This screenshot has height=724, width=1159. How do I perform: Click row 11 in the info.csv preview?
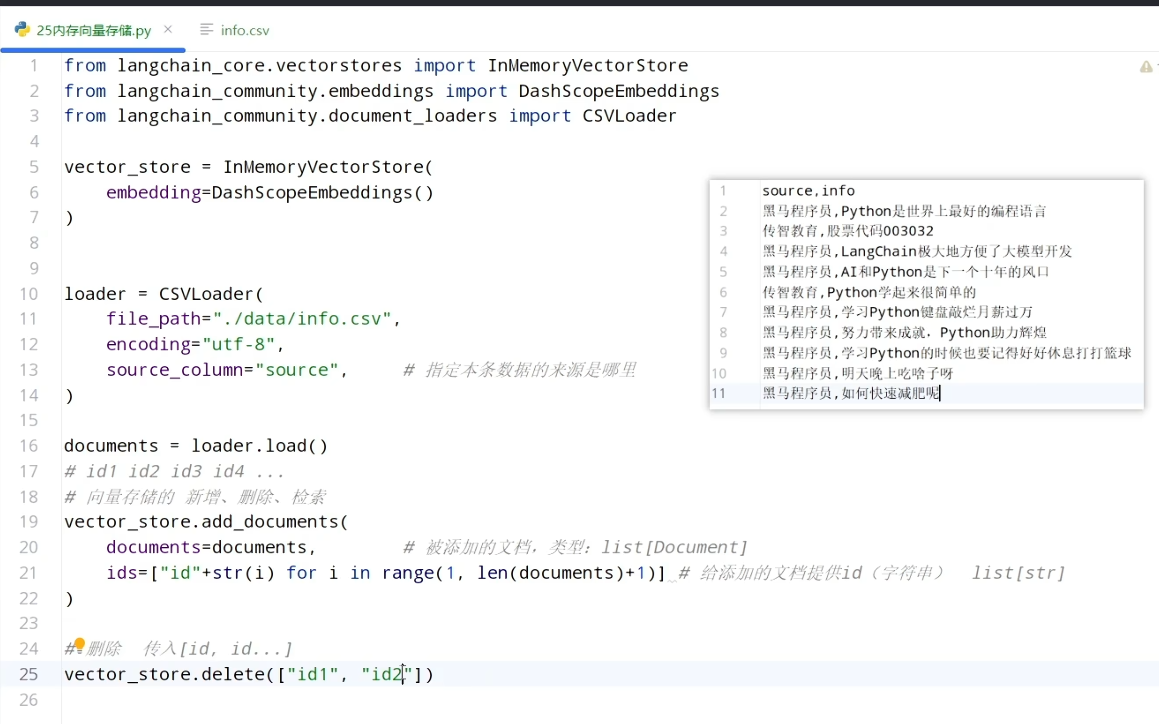click(926, 393)
